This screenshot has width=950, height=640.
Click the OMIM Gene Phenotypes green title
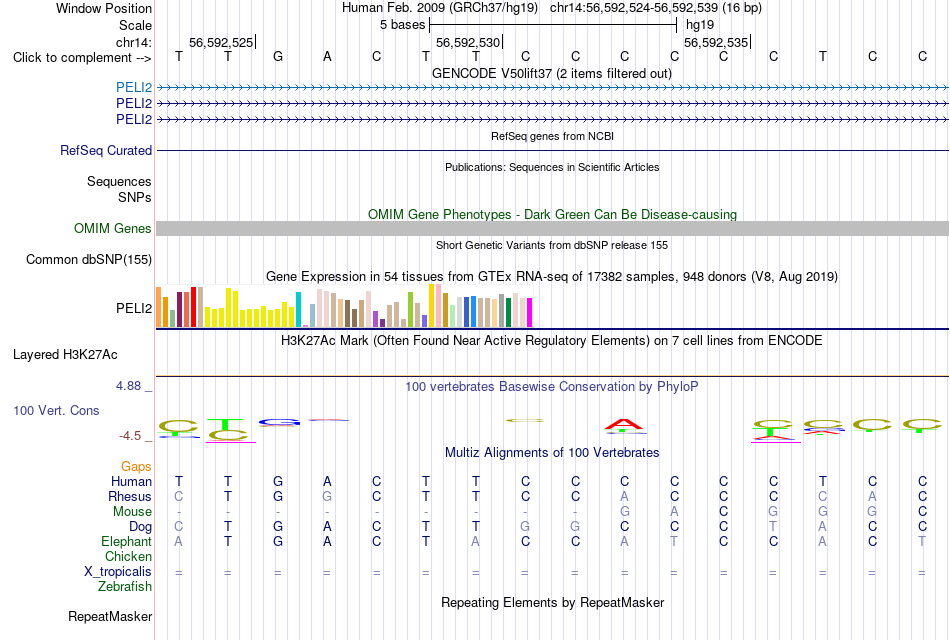click(x=552, y=215)
